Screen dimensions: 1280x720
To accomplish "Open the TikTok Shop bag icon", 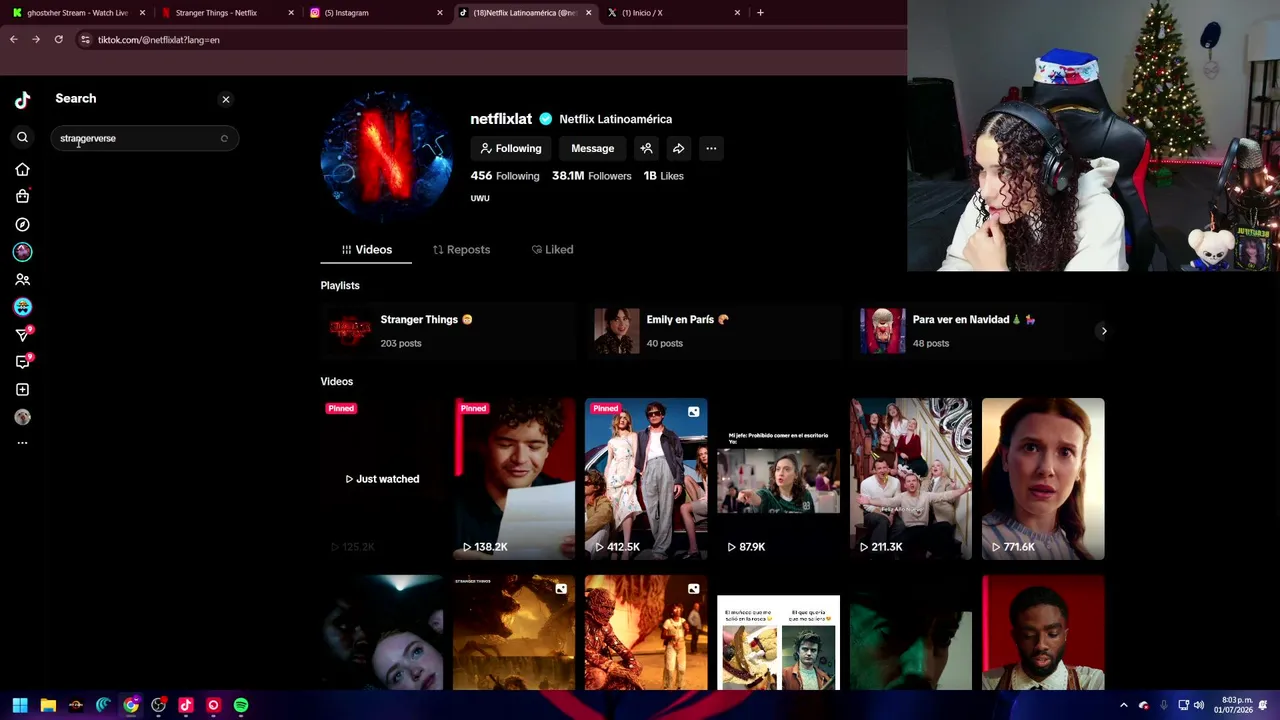I will 22,196.
